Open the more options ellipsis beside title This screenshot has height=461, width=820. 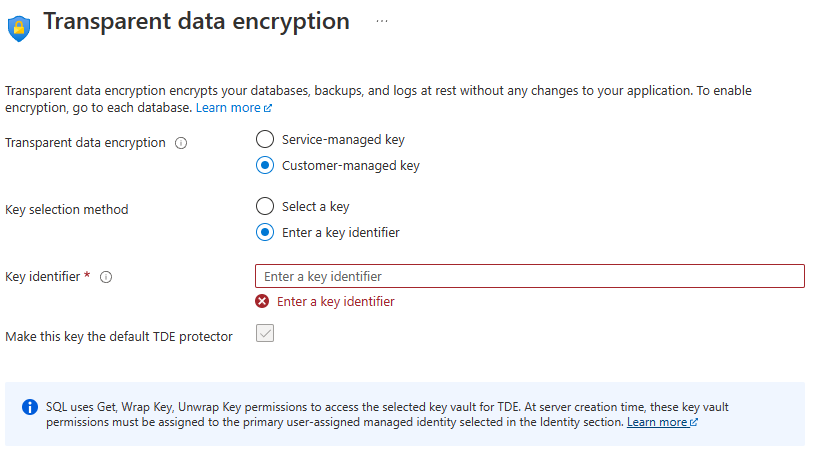pos(381,21)
